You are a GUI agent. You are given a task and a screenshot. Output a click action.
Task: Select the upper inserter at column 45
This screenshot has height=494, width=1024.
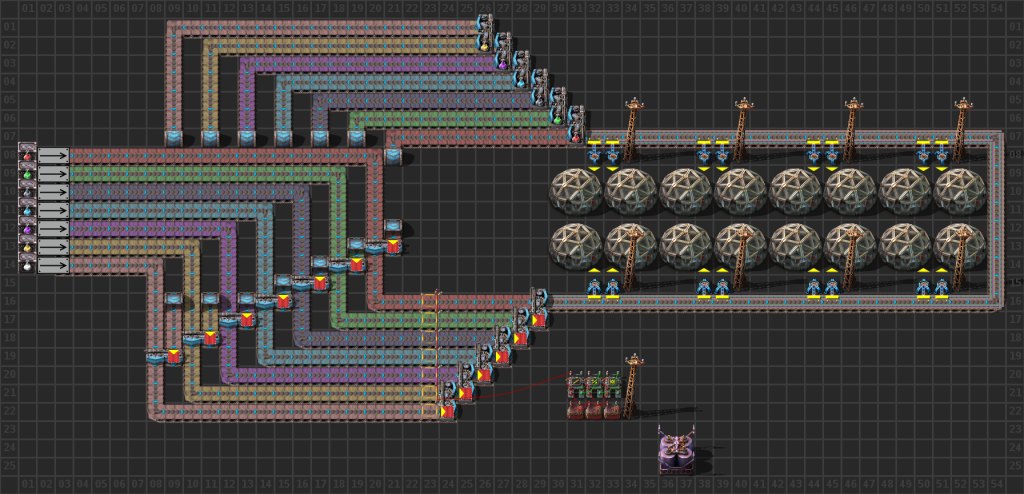tap(832, 156)
